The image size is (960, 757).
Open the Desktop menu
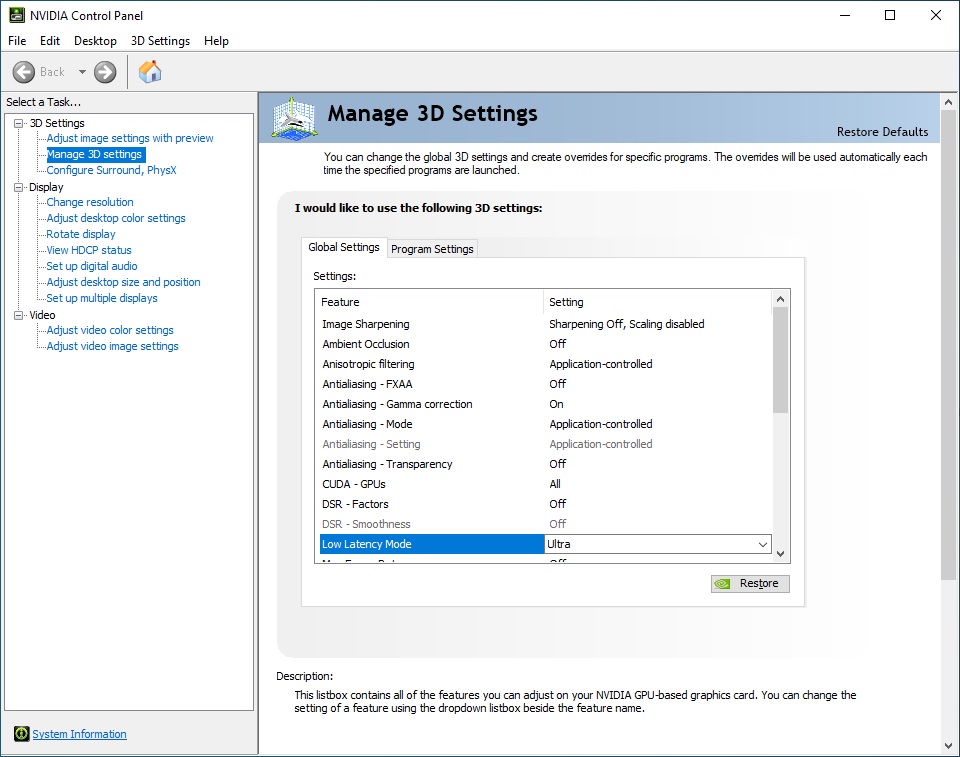coord(95,41)
